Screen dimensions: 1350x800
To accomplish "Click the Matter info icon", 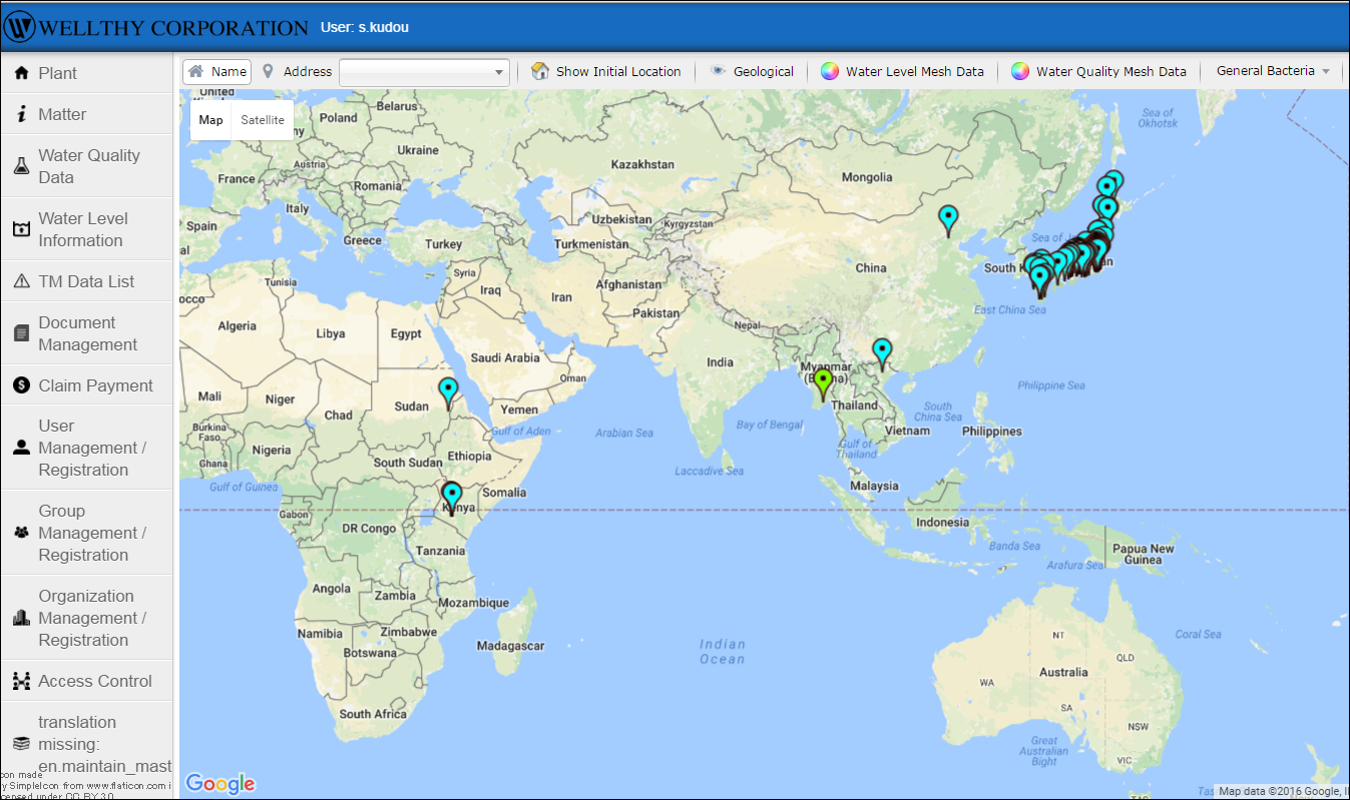I will (21, 114).
